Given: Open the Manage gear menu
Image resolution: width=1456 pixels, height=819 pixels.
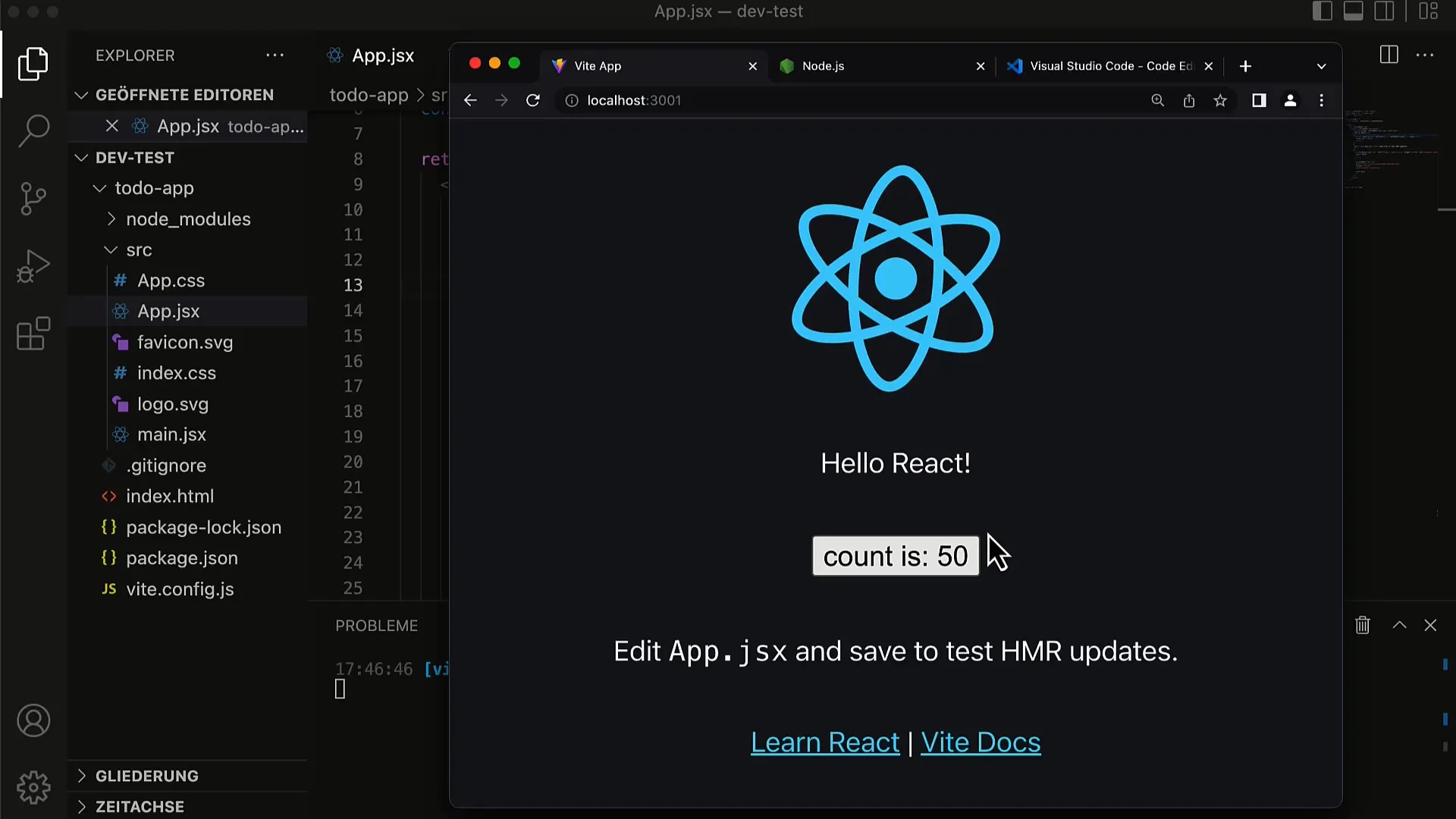Looking at the screenshot, I should 33,788.
